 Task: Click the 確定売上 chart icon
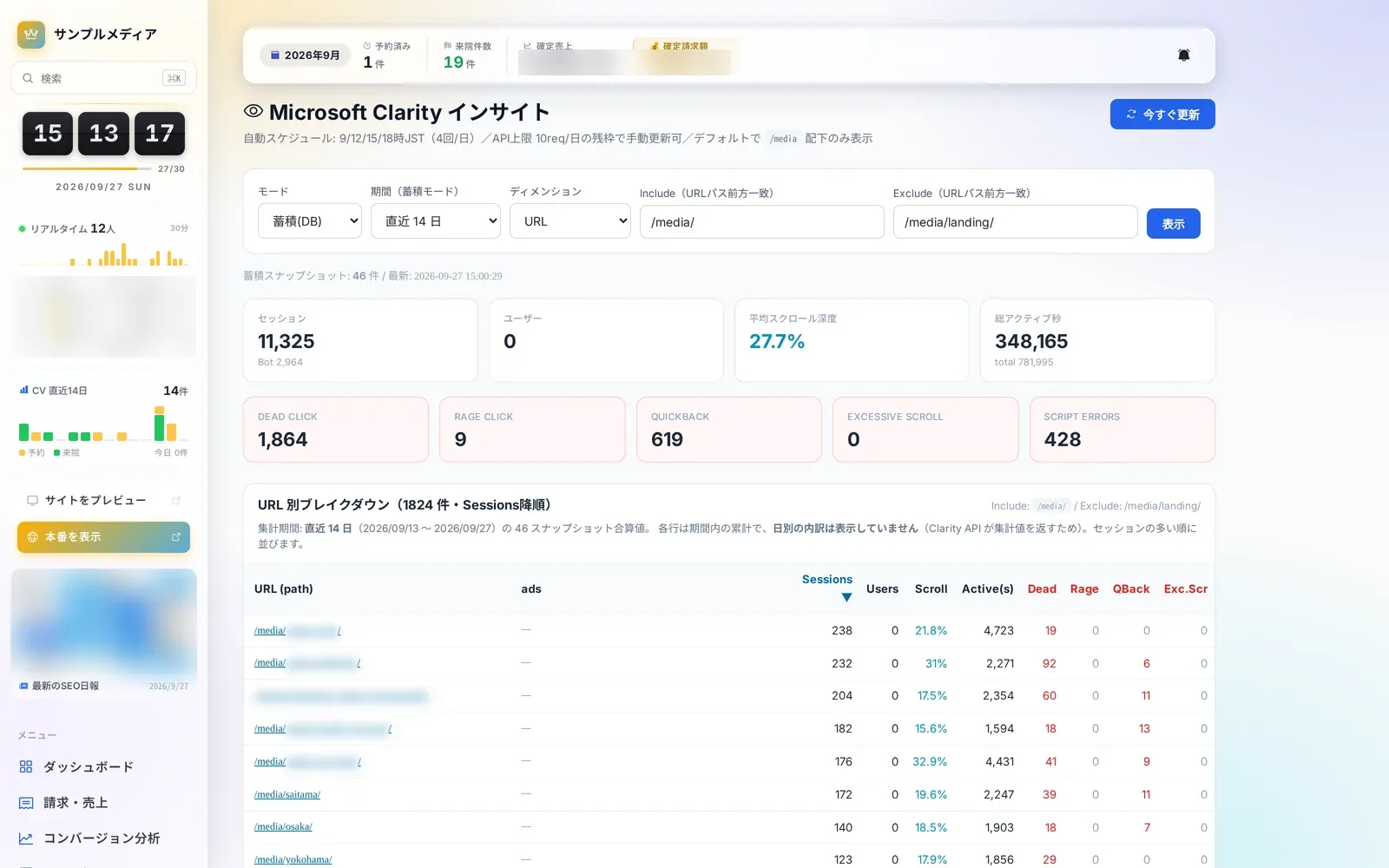(528, 46)
